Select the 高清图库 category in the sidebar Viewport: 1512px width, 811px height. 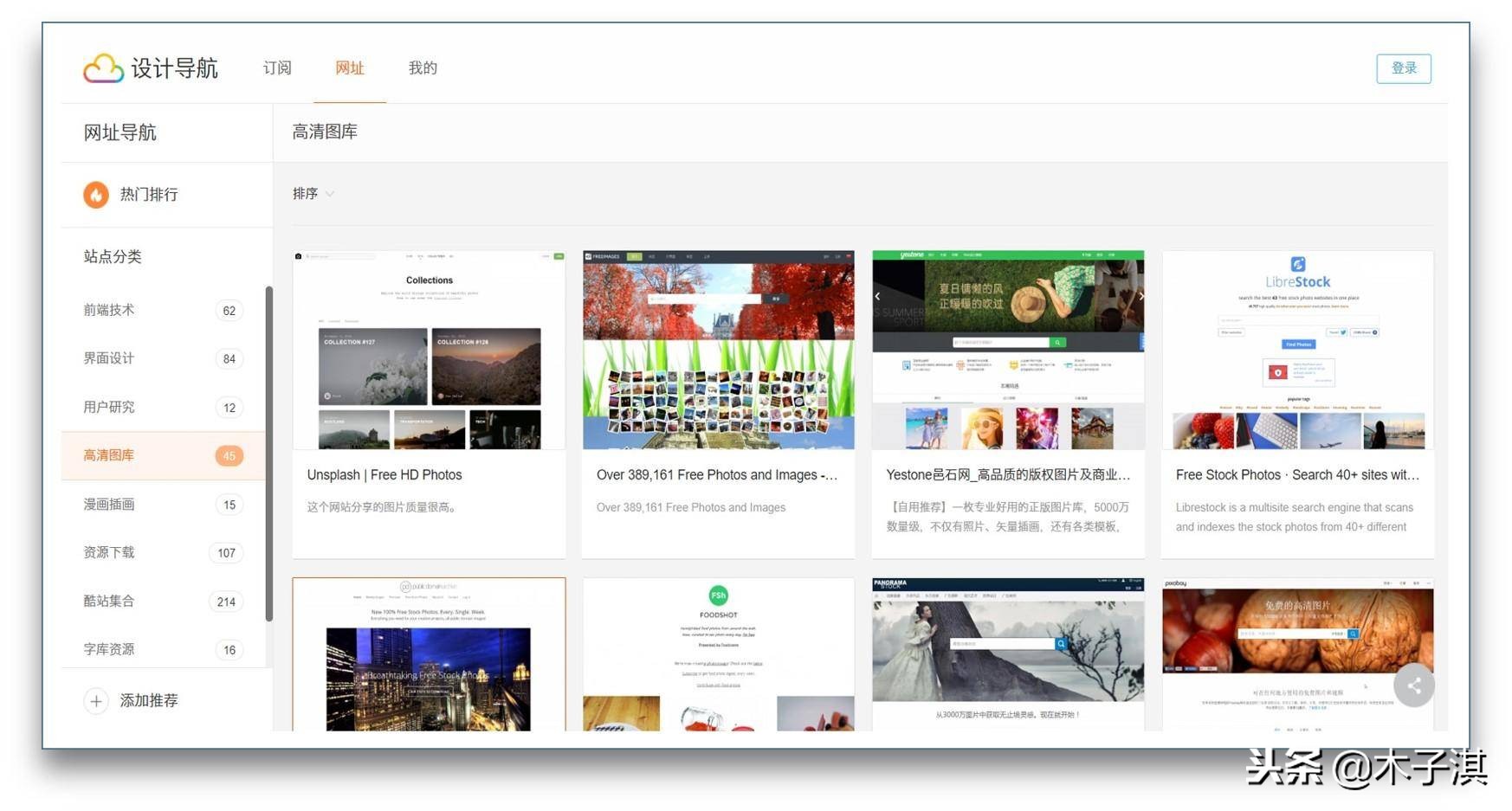click(x=108, y=455)
